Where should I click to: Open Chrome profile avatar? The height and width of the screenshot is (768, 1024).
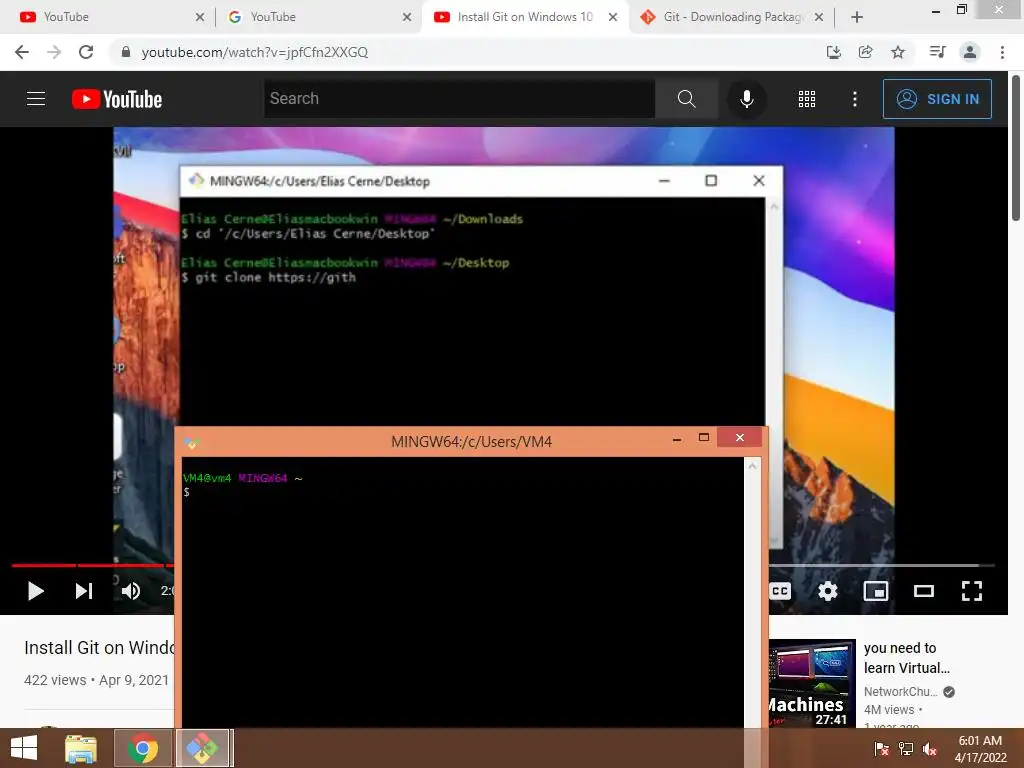970,52
